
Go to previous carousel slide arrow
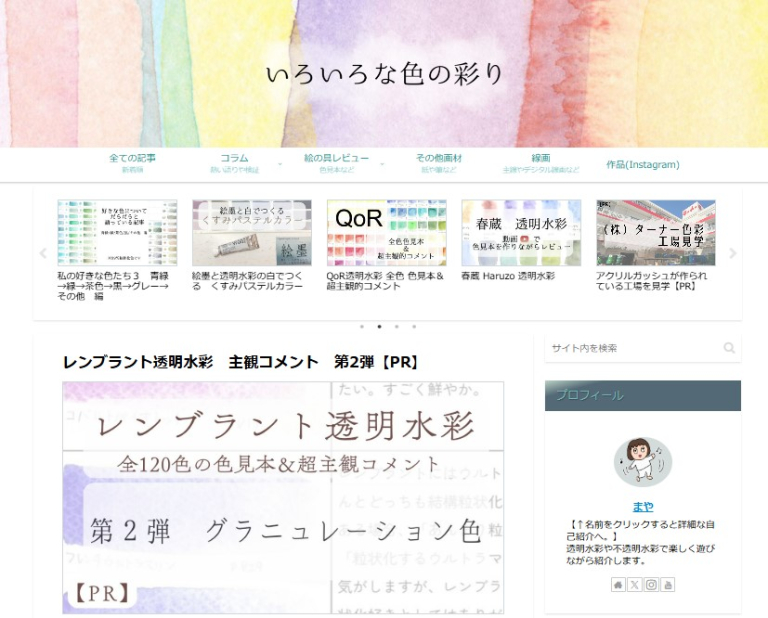pyautogui.click(x=43, y=254)
